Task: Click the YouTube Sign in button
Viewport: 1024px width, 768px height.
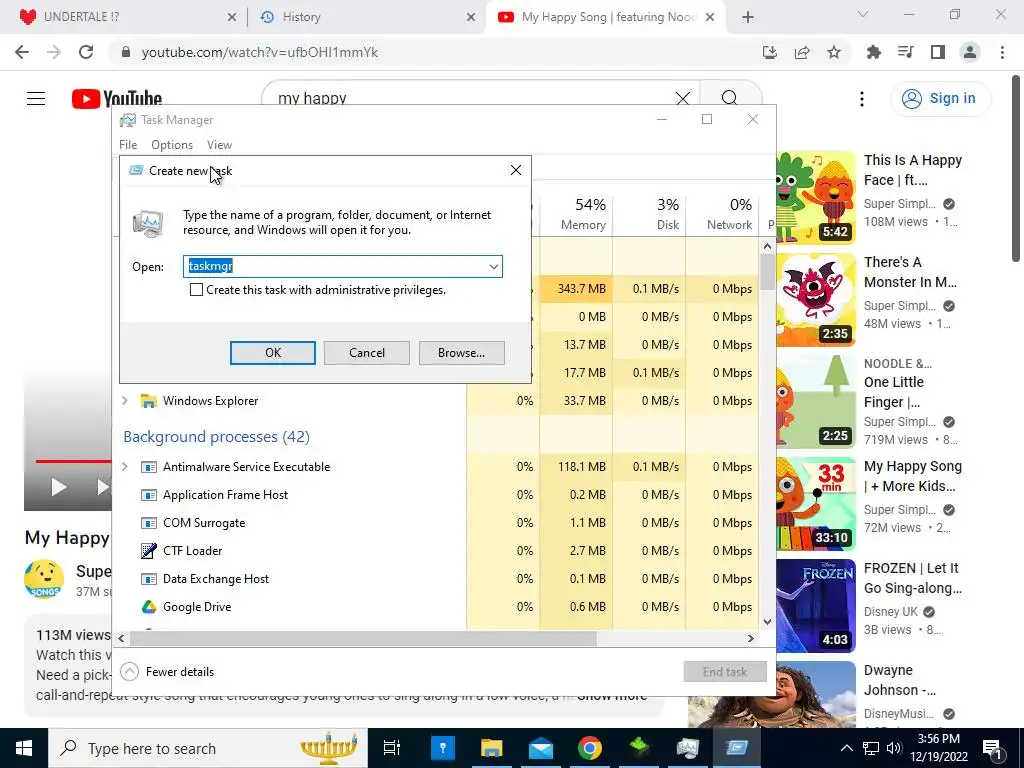Action: coord(940,99)
